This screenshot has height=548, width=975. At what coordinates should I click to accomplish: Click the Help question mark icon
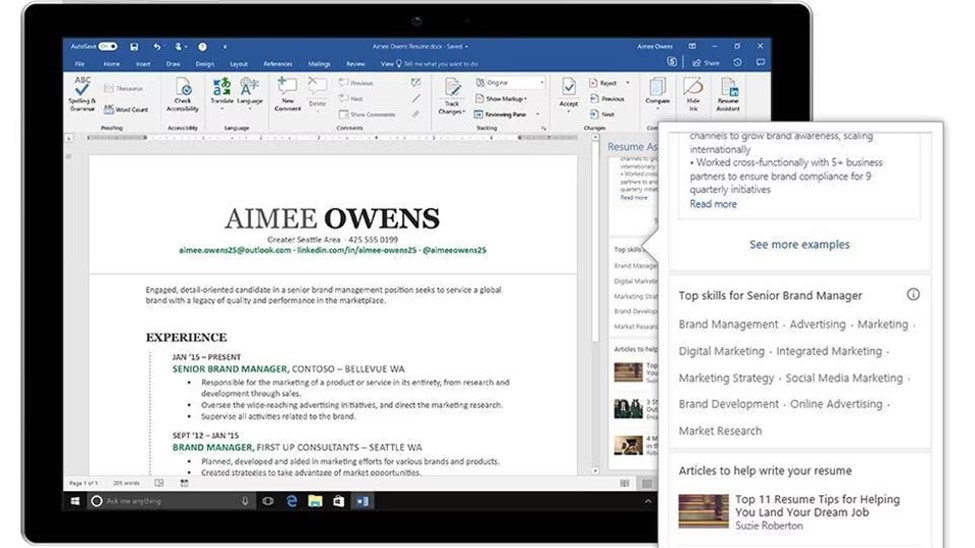(x=202, y=47)
